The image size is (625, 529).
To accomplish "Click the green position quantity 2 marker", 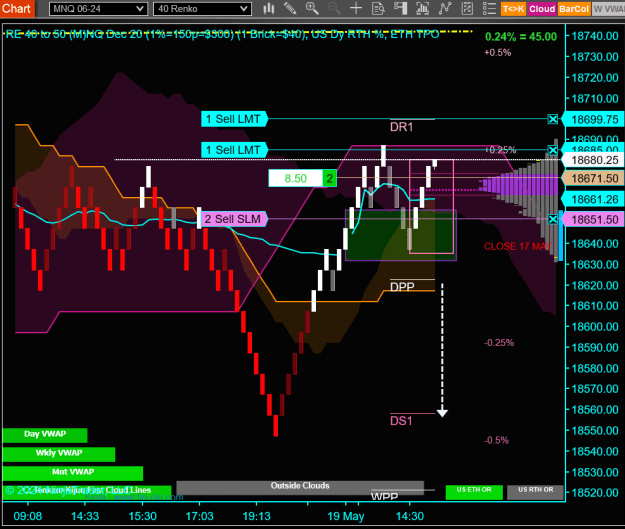I will [x=330, y=178].
